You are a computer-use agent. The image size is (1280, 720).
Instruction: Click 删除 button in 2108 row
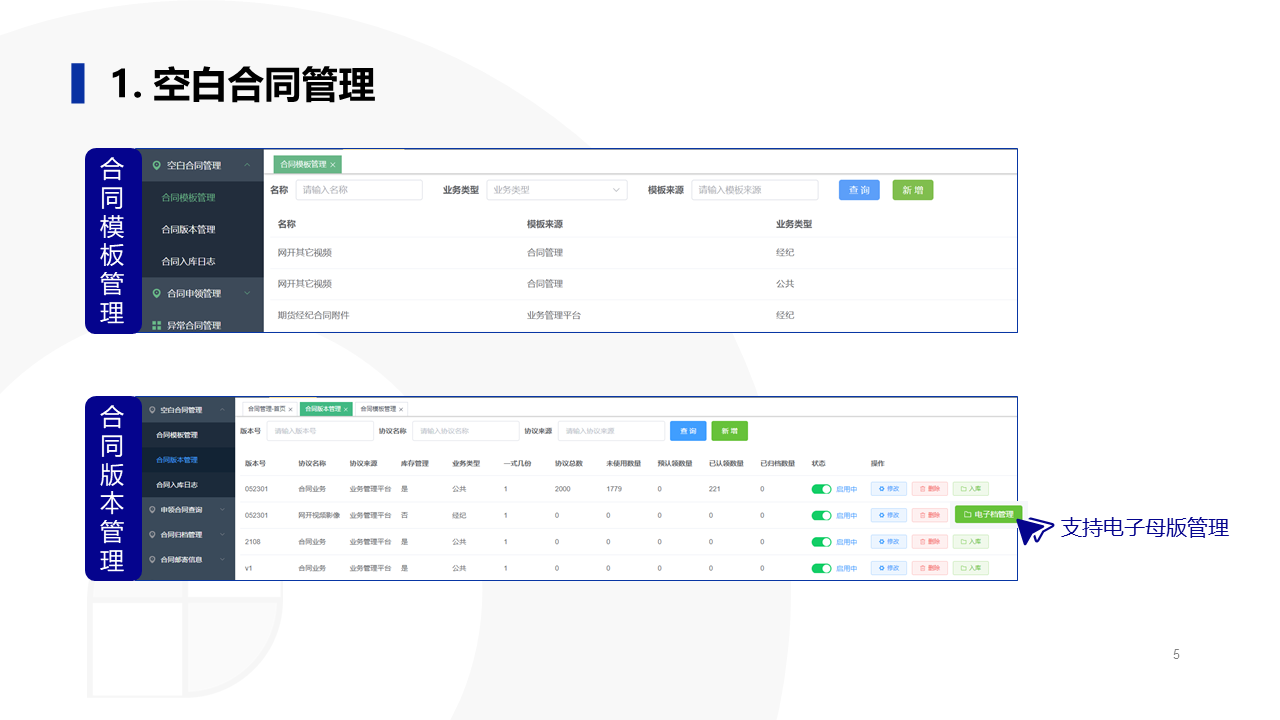point(930,542)
